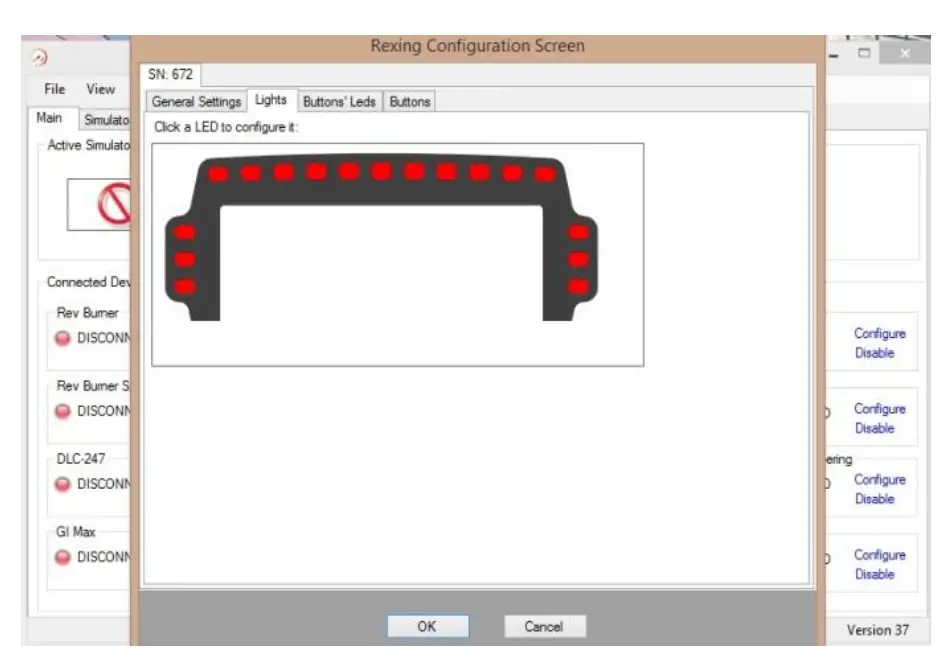Click the second Configure link from the top
This screenshot has height=662, width=948.
click(x=880, y=409)
